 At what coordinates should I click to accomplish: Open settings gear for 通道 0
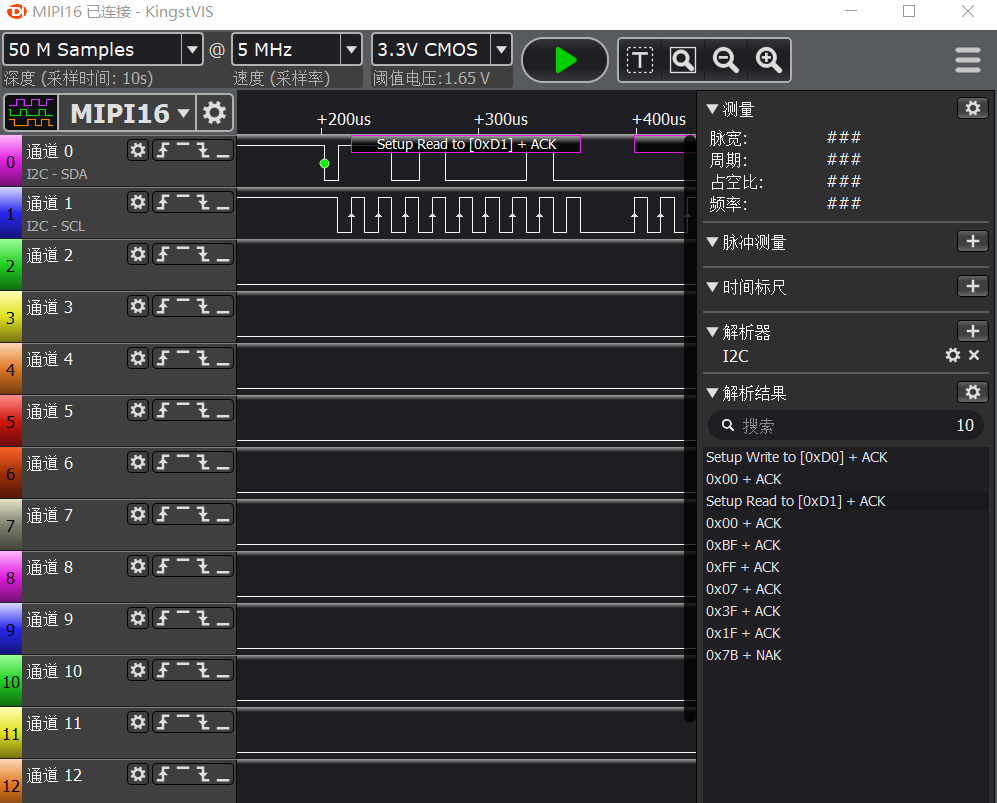pyautogui.click(x=138, y=151)
